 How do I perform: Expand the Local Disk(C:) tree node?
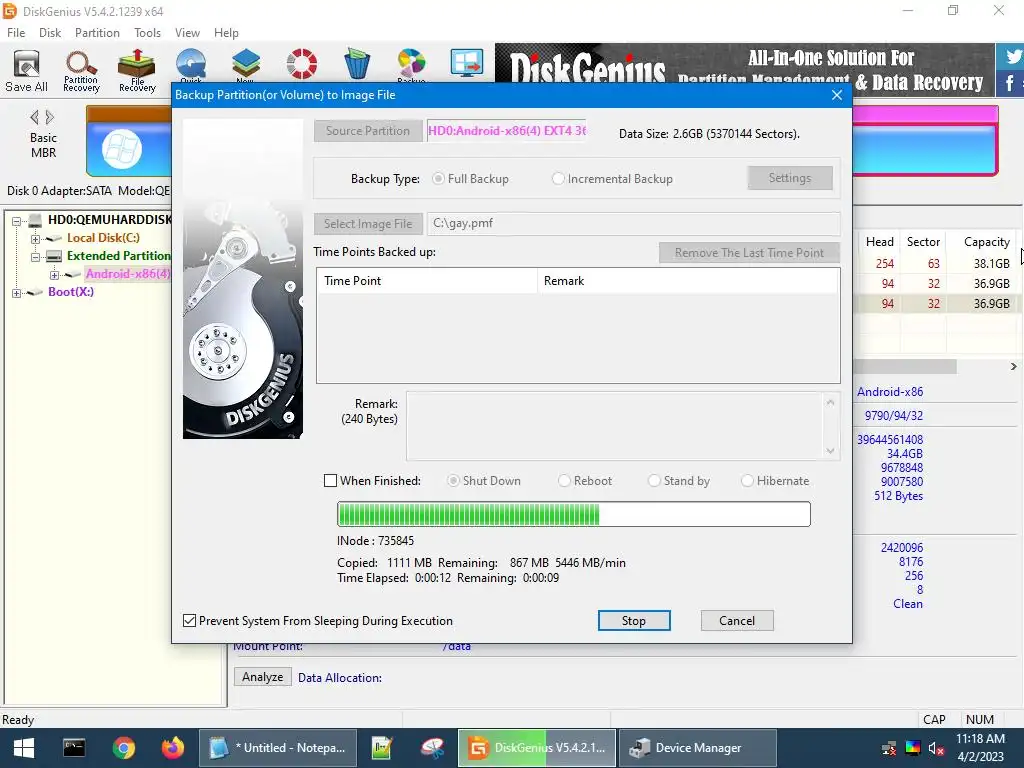pyautogui.click(x=35, y=239)
